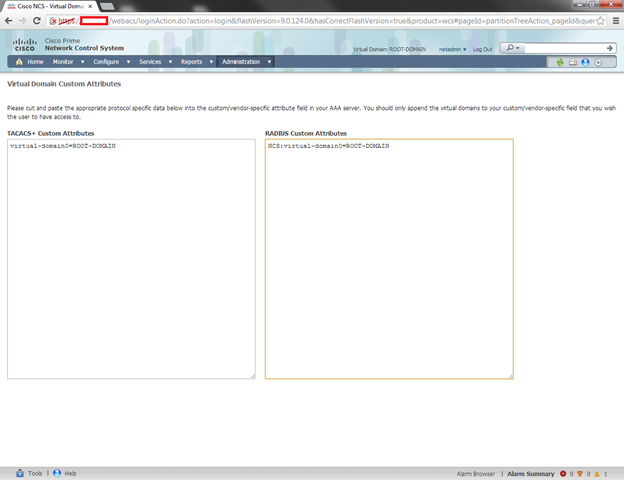Go back with browser back arrow
Screen dimensions: 624x480
pyautogui.click(x=8, y=21)
